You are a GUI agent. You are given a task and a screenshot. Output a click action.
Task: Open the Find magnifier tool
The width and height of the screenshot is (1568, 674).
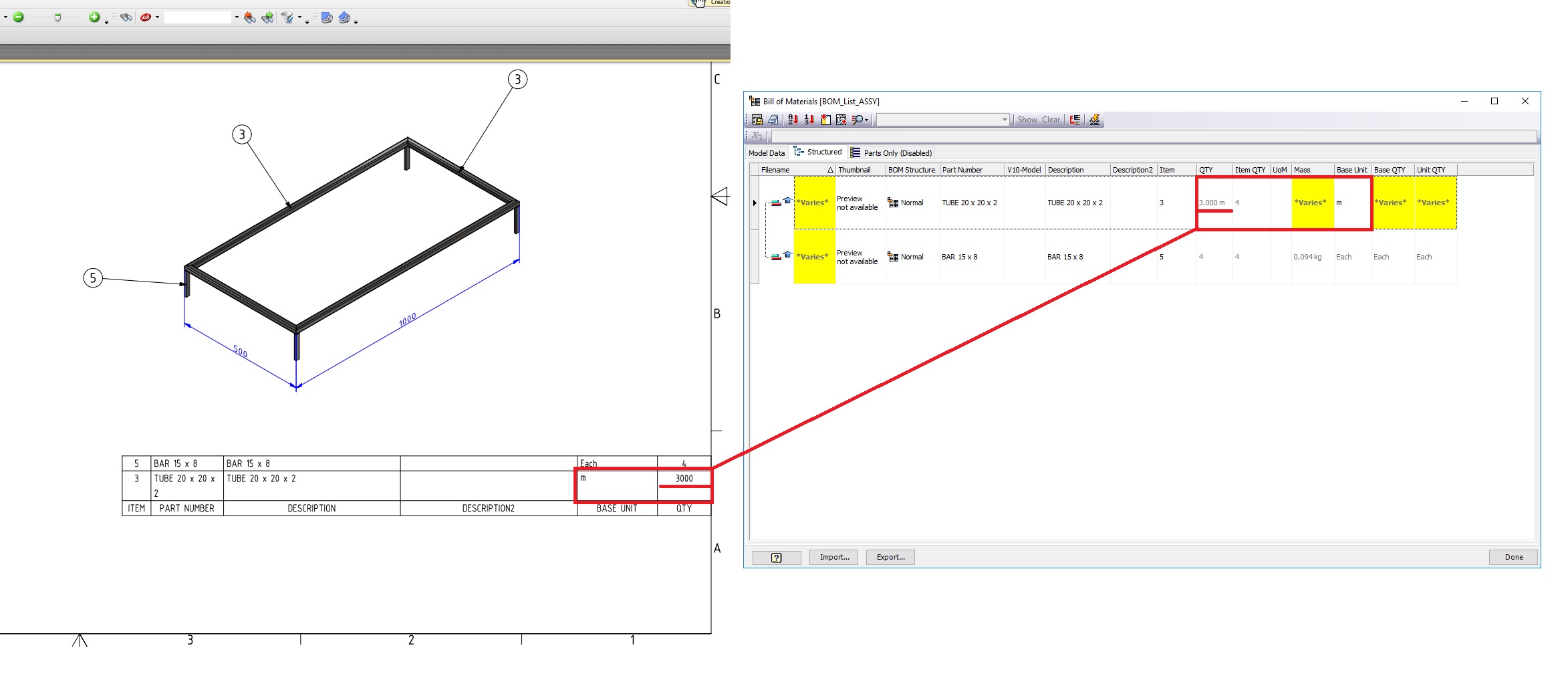[x=858, y=120]
